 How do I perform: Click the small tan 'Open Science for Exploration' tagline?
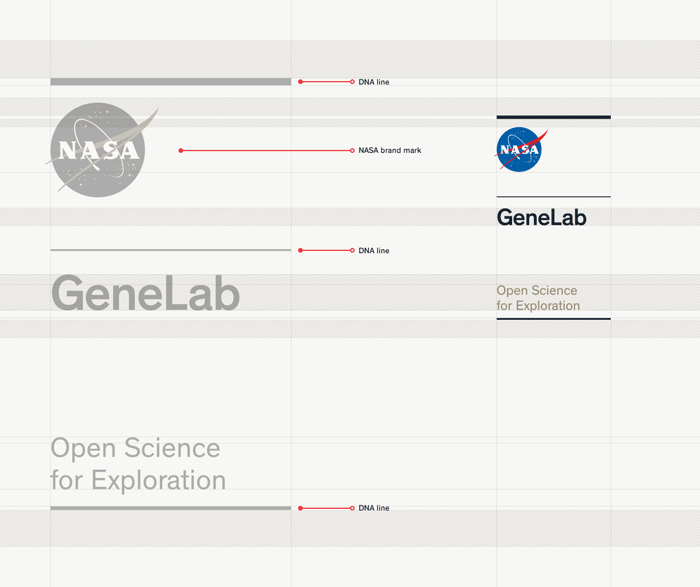coord(538,298)
